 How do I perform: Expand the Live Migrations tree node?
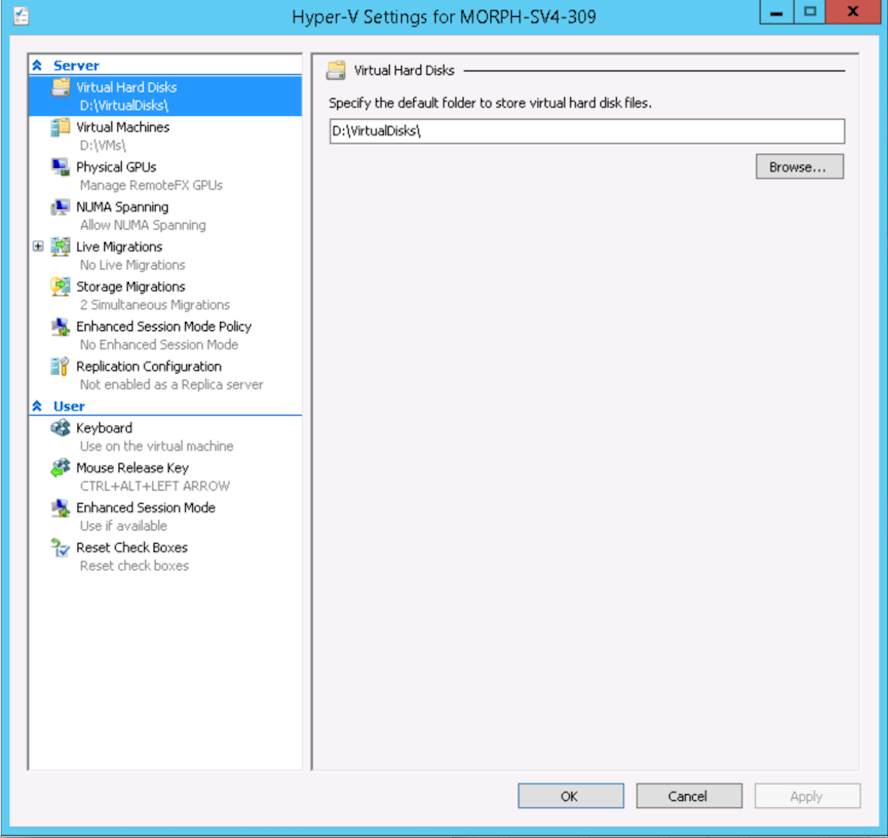tap(37, 245)
